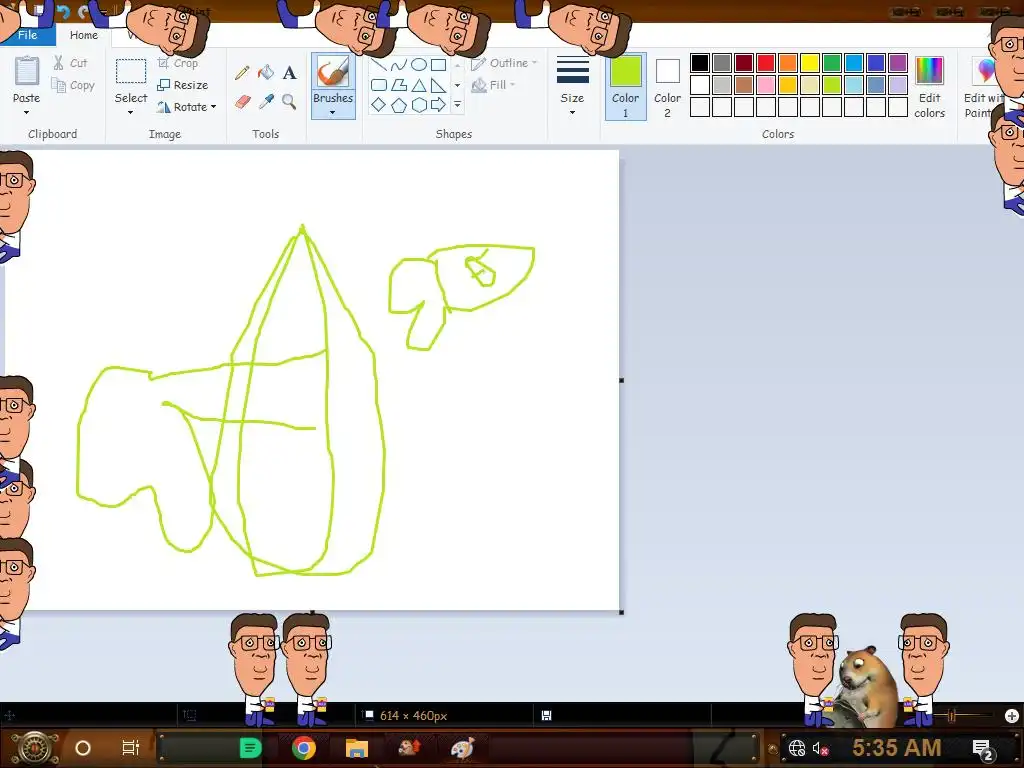Pick the lime green palette swatch

click(x=832, y=85)
